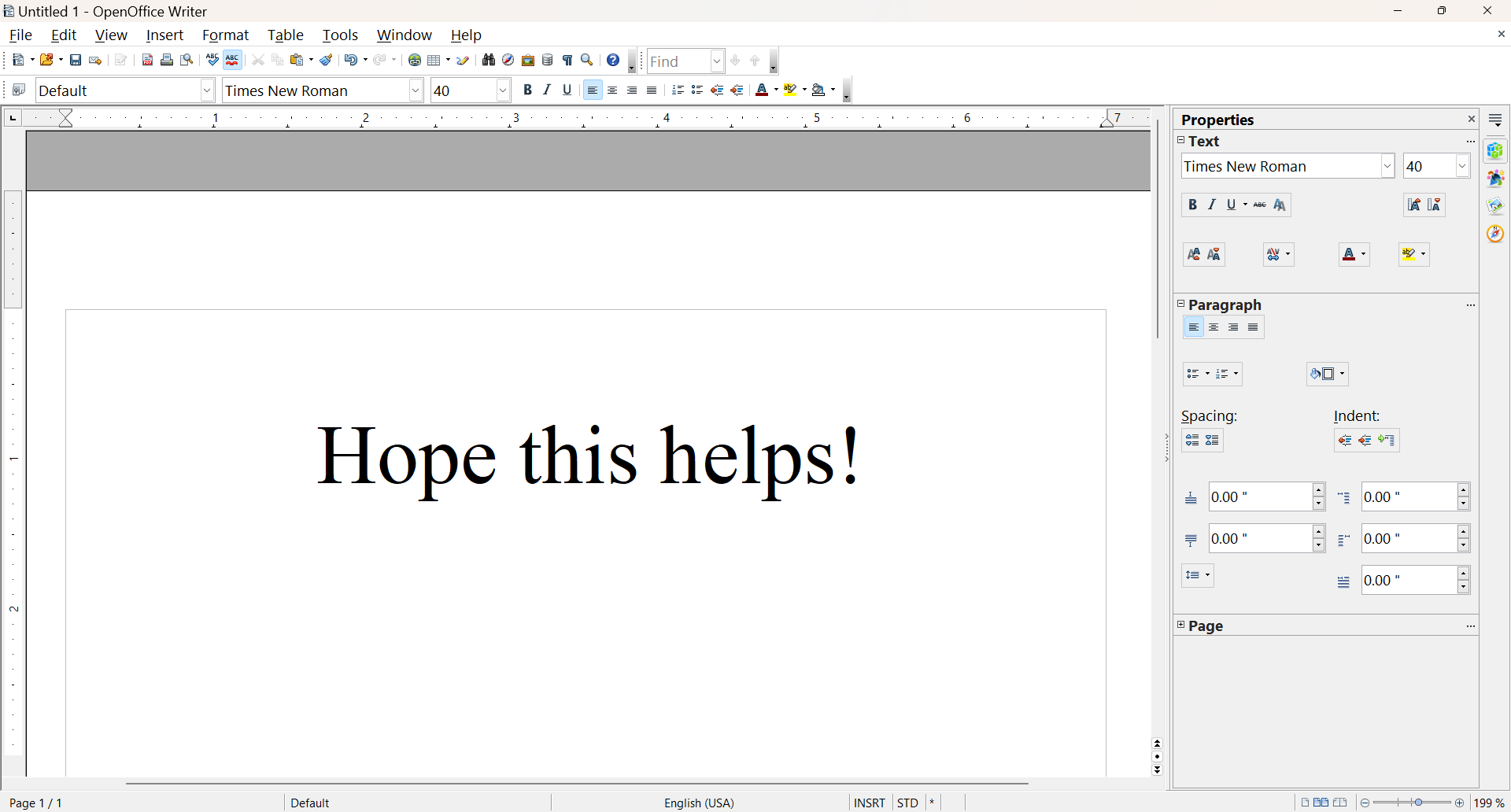Viewport: 1511px width, 812px height.
Task: Open the paragraph style Default dropdown
Action: [x=207, y=90]
